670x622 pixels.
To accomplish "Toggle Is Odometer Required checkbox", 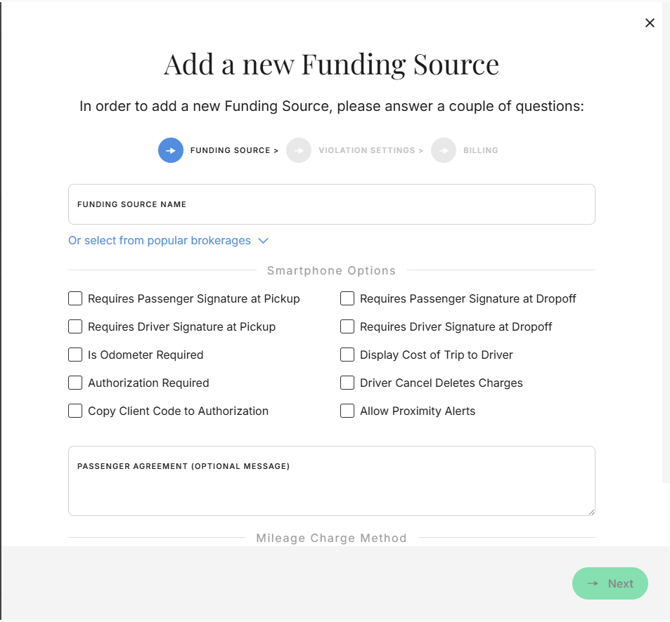I will click(75, 354).
